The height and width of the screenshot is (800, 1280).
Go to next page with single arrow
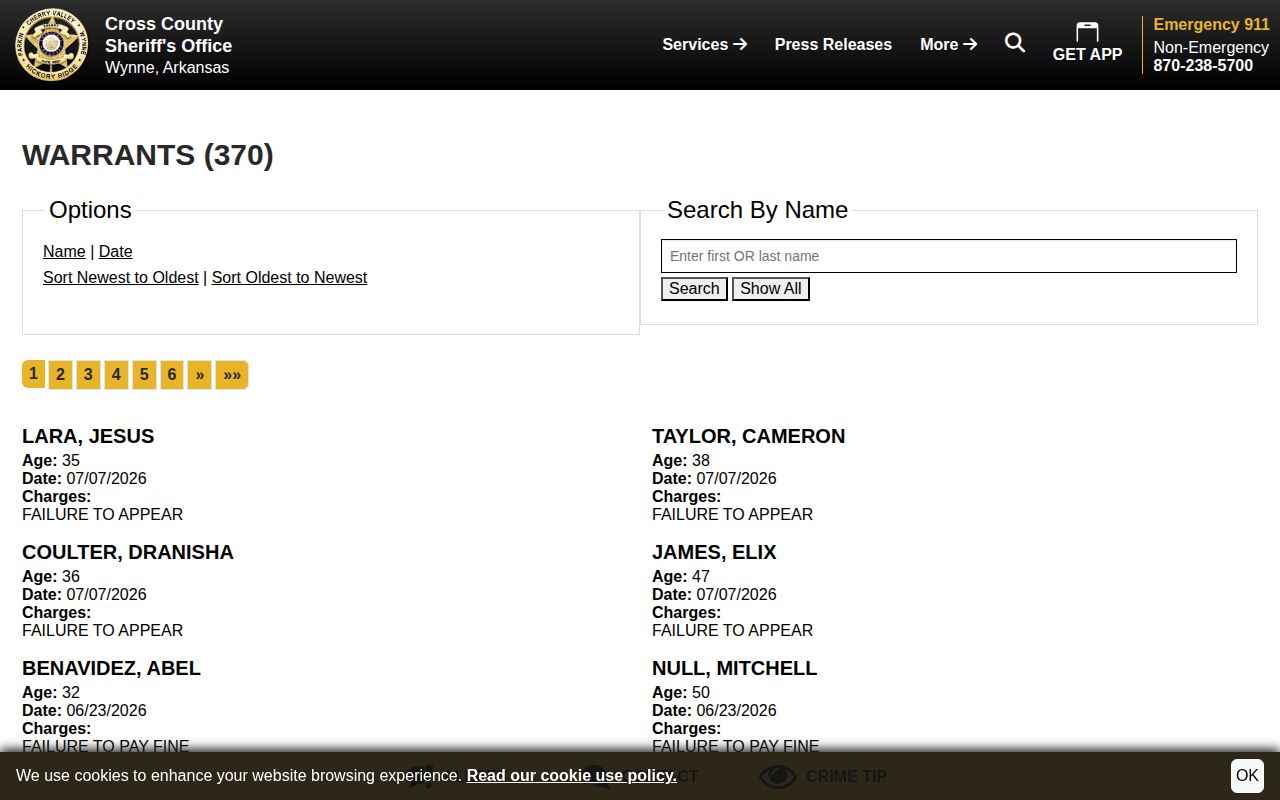(200, 375)
